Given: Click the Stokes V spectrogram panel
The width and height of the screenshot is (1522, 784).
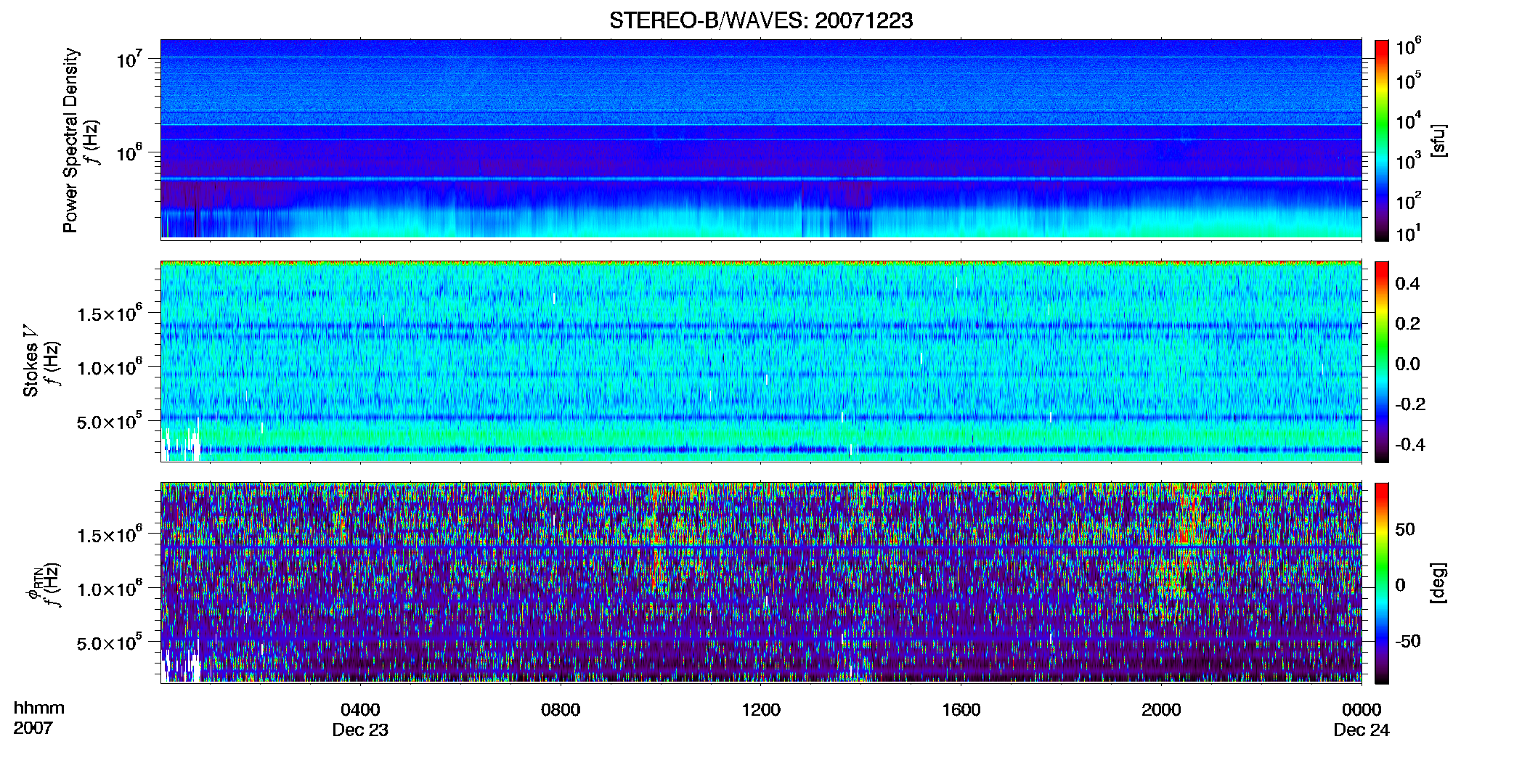Looking at the screenshot, I should pos(761,362).
